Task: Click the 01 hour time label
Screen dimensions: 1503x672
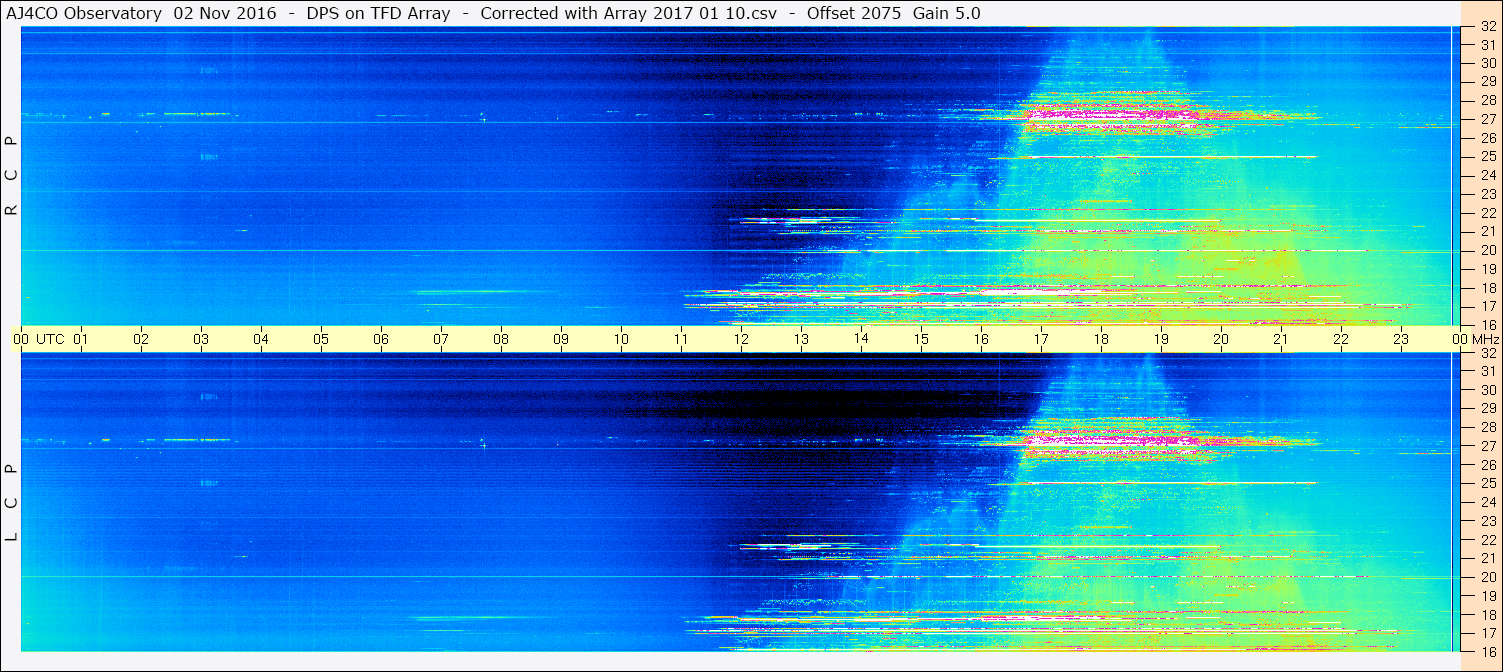Action: pyautogui.click(x=81, y=340)
